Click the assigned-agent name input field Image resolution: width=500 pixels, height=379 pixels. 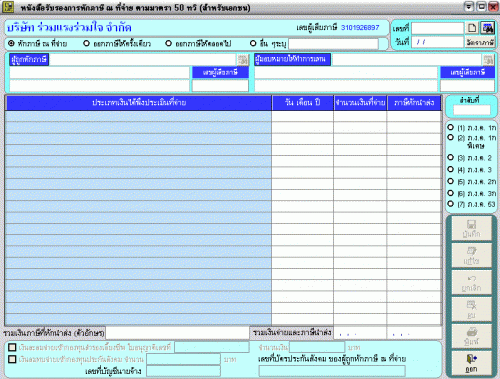407,60
